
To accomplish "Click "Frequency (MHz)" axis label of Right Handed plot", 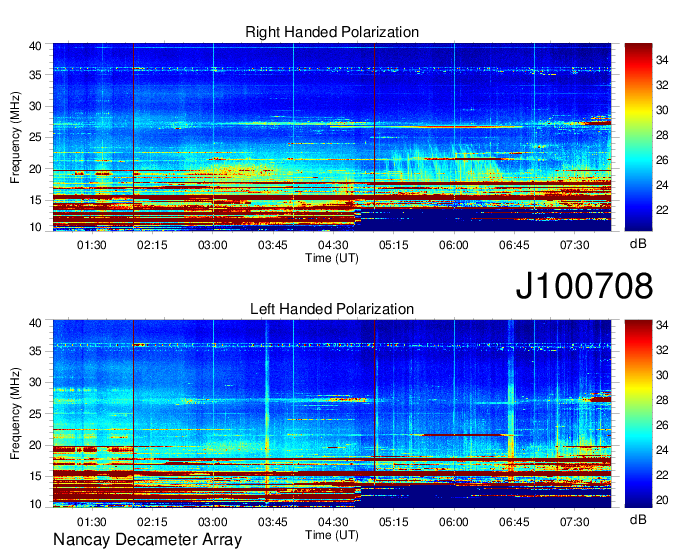I will pos(15,137).
